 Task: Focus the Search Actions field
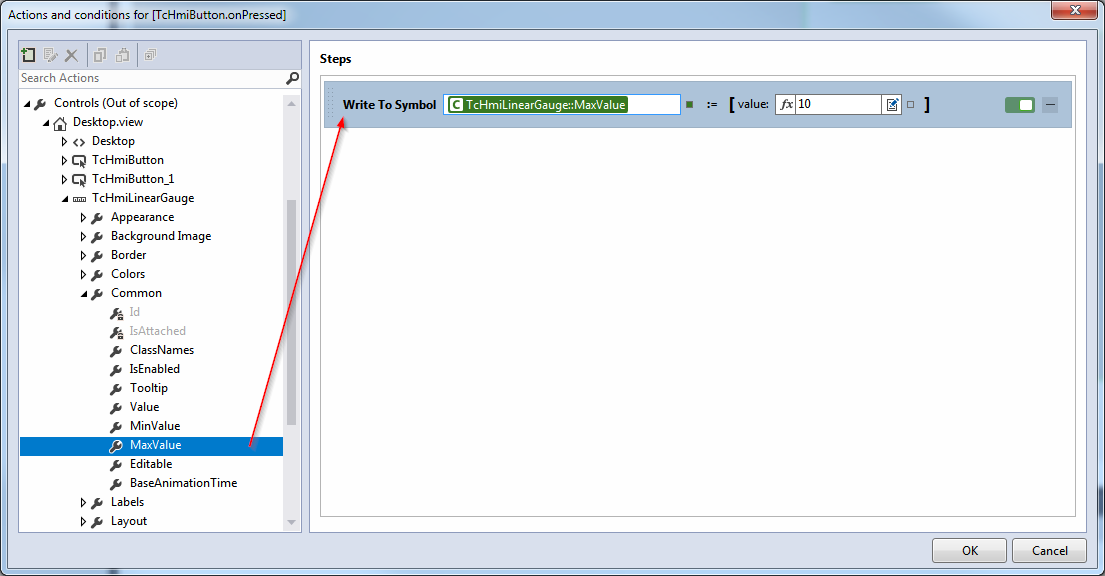click(x=152, y=78)
